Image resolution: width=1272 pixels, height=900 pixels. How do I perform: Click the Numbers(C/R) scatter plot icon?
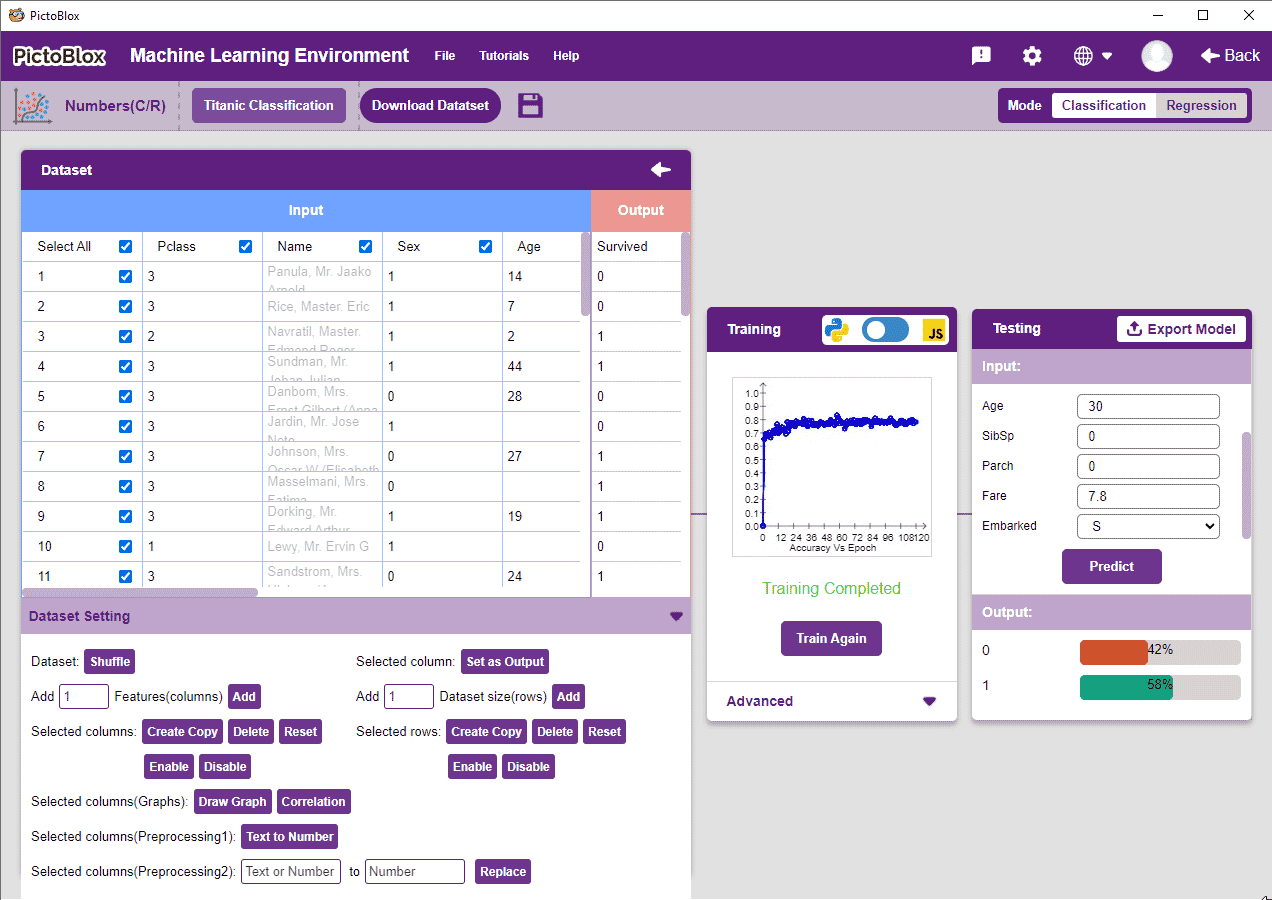pyautogui.click(x=32, y=105)
